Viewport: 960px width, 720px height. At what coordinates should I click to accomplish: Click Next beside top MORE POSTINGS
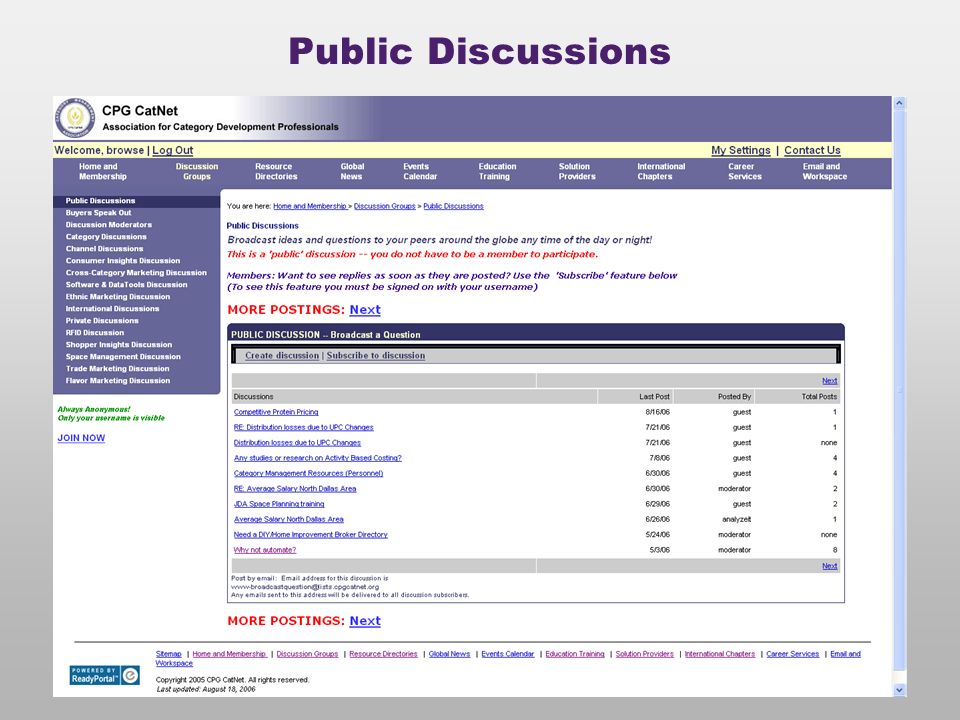click(365, 310)
